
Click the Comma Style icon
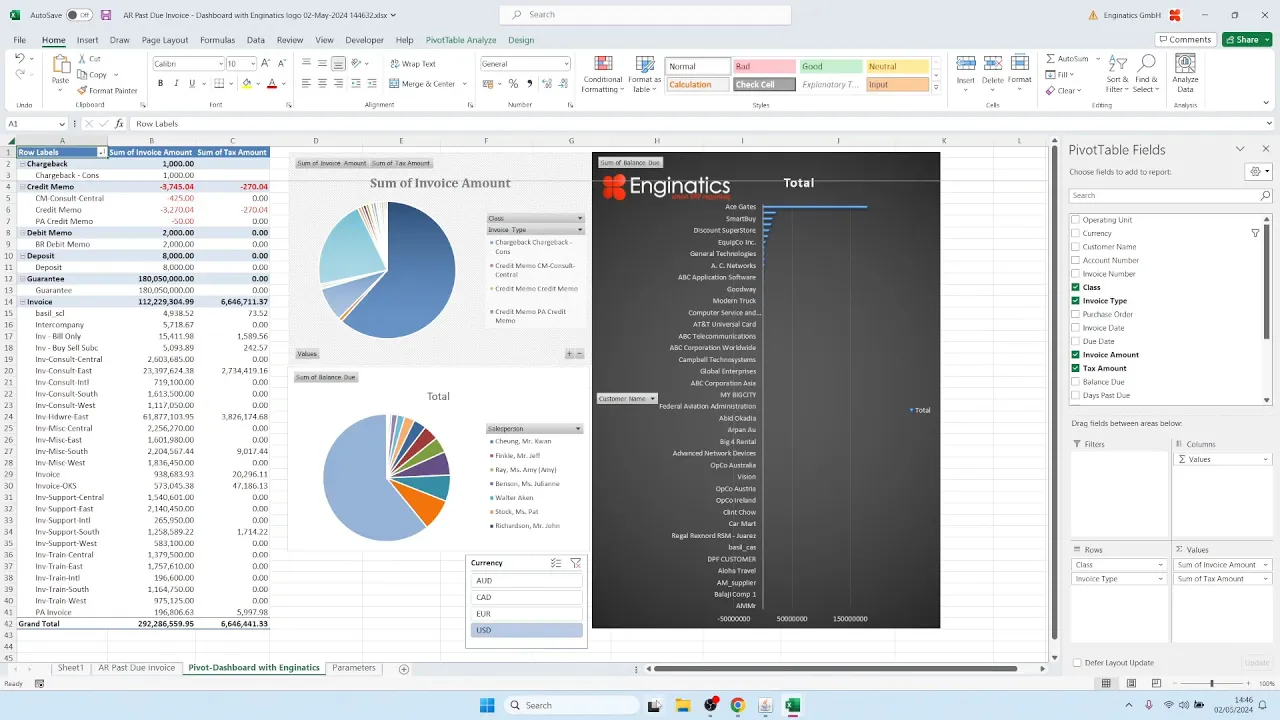pyautogui.click(x=528, y=84)
